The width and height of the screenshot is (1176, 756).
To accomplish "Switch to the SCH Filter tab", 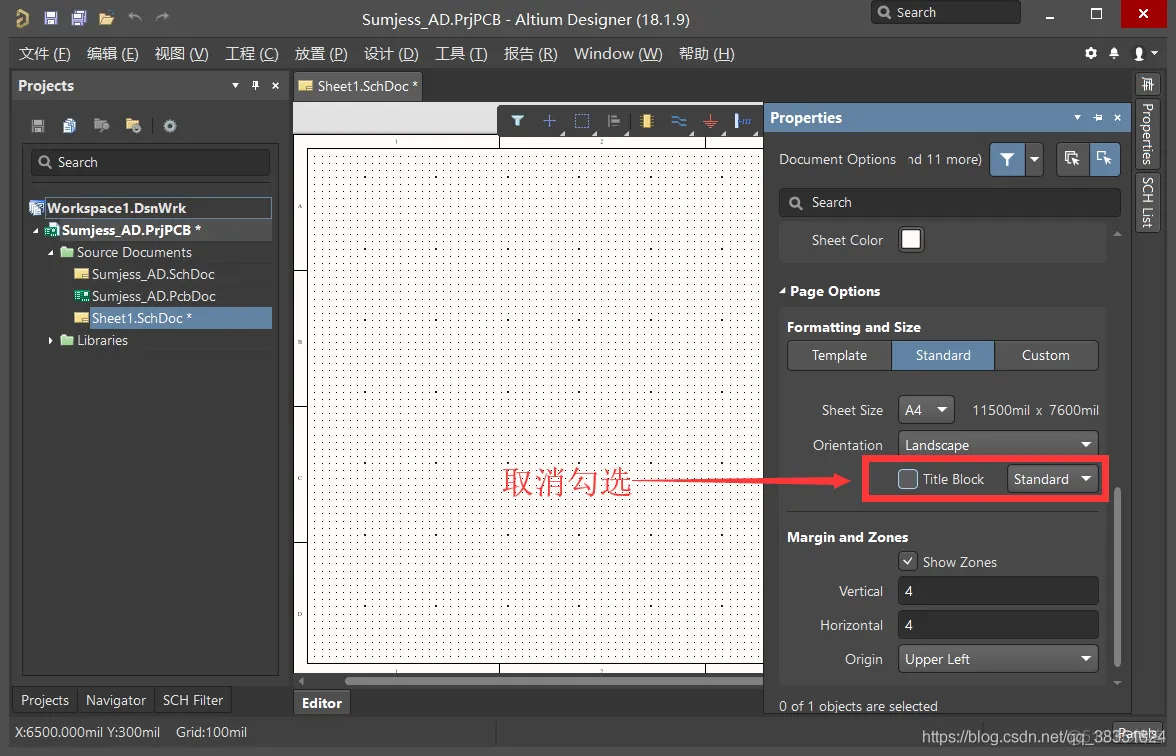I will [x=193, y=700].
